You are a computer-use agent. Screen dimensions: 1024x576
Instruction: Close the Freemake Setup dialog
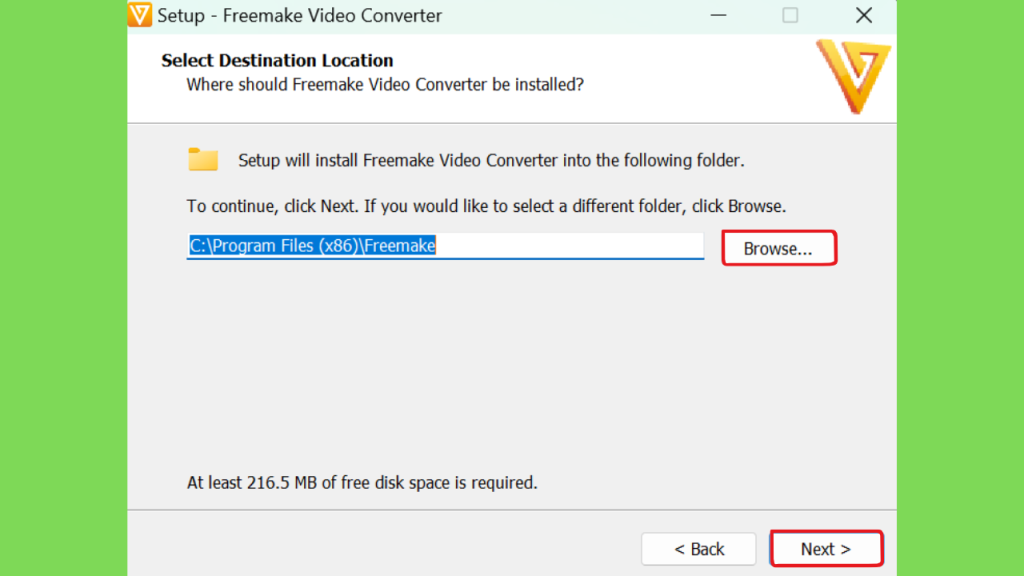864,15
